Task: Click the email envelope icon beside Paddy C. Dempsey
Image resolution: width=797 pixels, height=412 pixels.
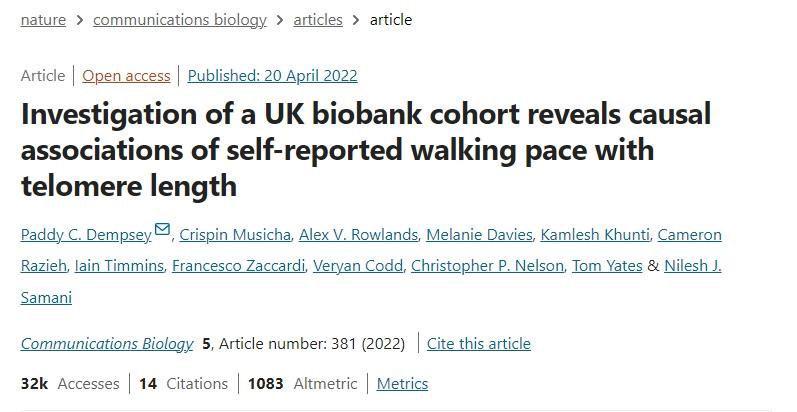Action: point(162,231)
